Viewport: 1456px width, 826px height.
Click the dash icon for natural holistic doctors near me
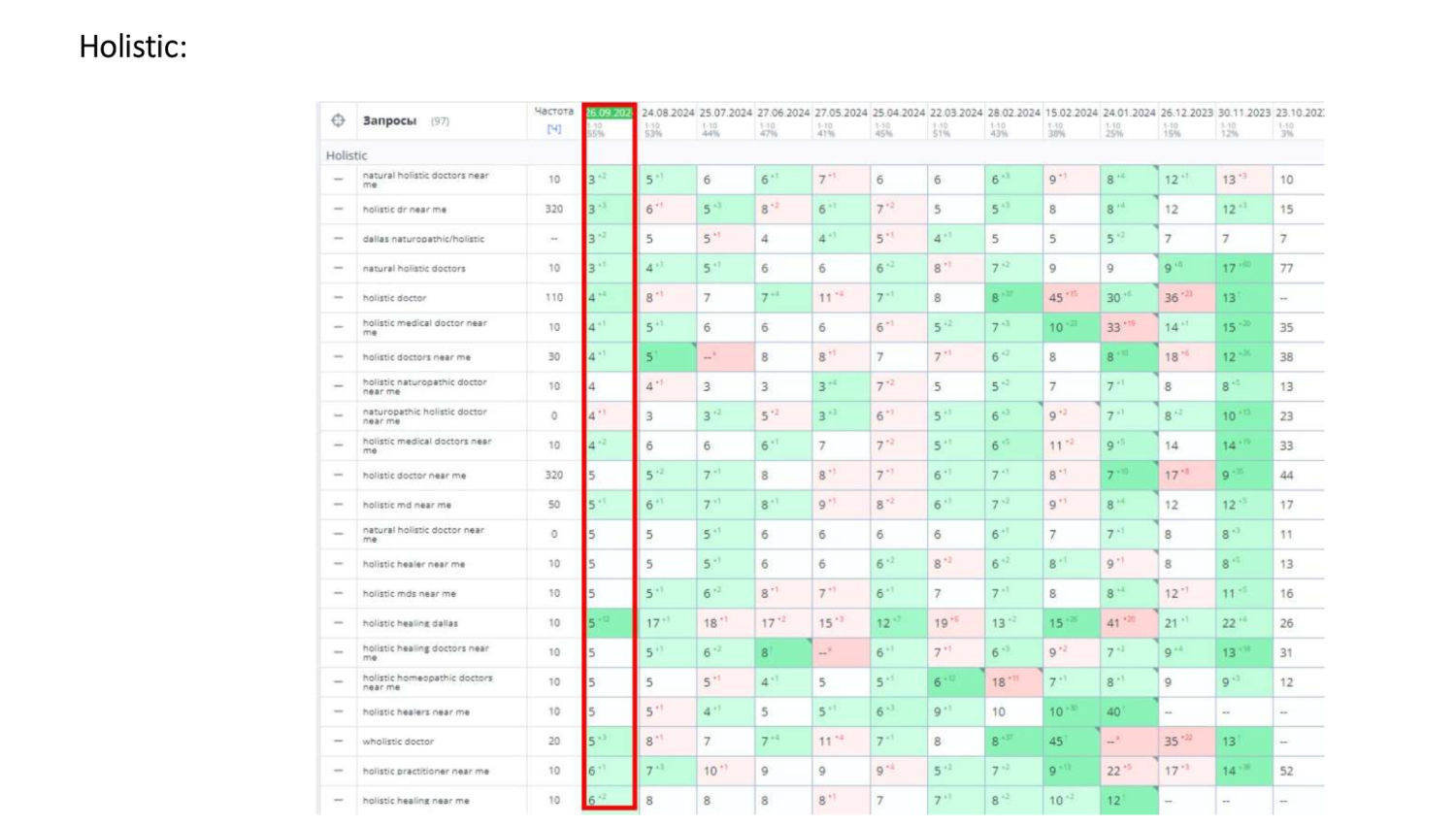pyautogui.click(x=338, y=180)
